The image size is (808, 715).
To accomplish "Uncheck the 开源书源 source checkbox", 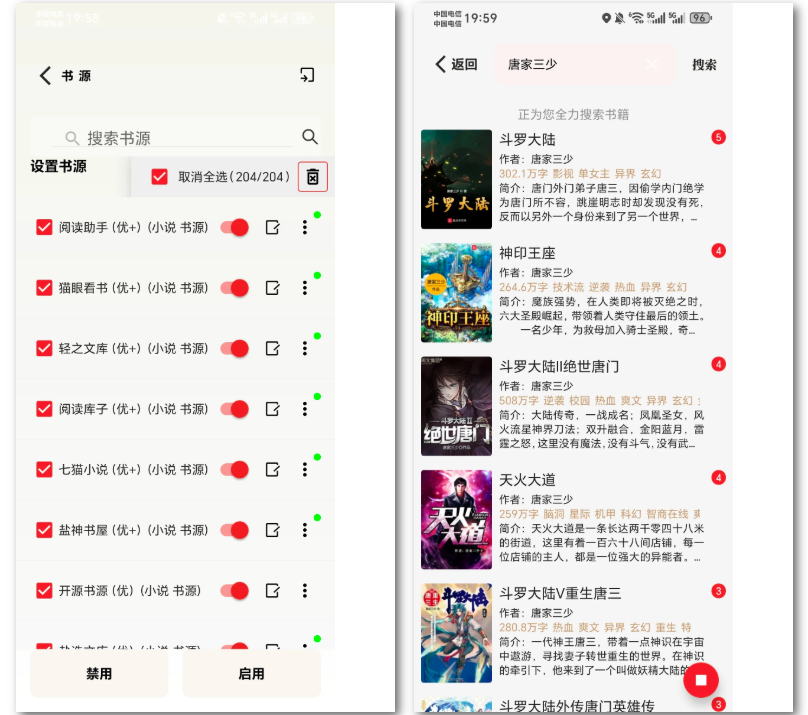I will point(44,590).
